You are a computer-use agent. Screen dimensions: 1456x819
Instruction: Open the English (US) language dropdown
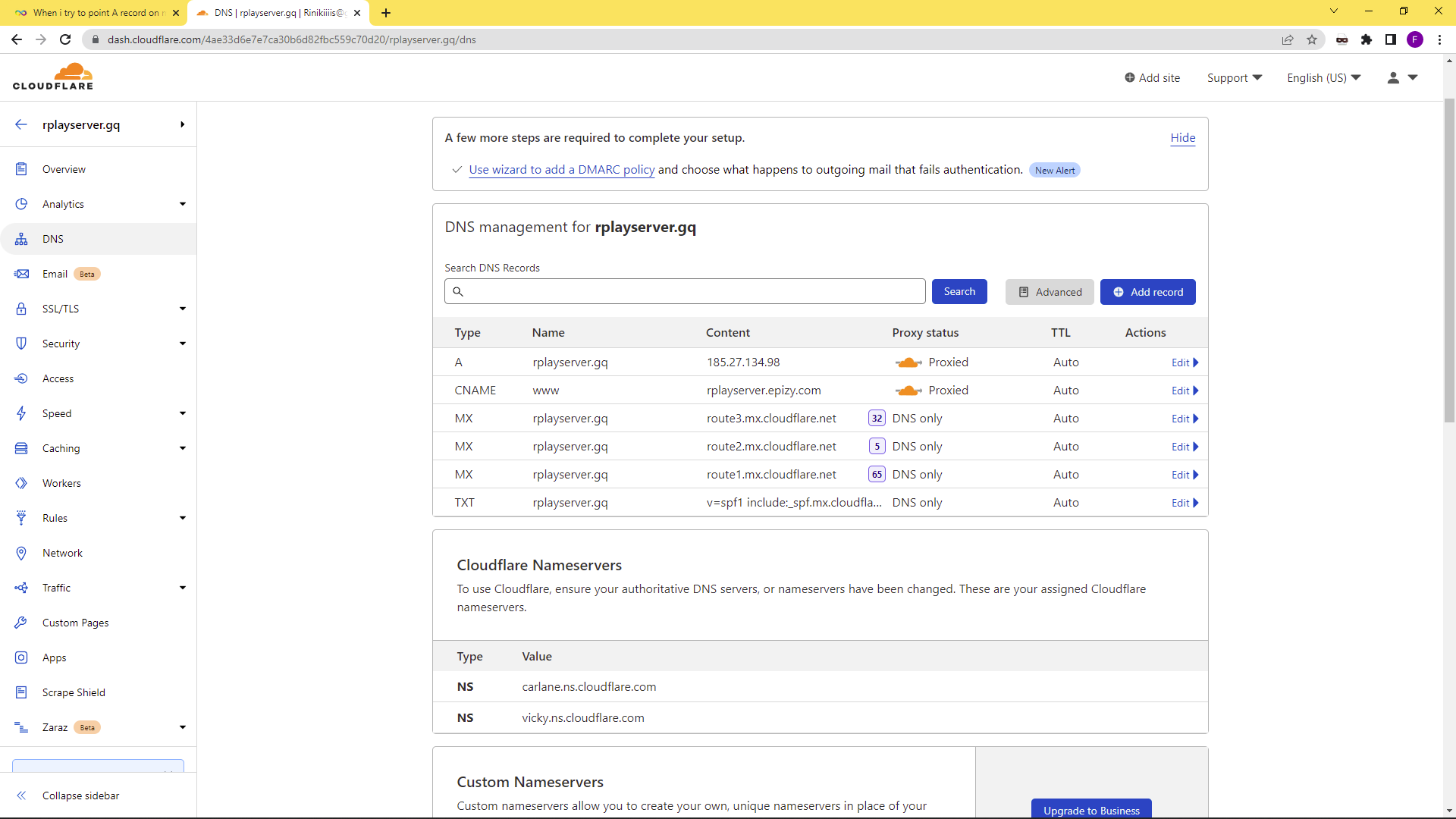tap(1323, 77)
